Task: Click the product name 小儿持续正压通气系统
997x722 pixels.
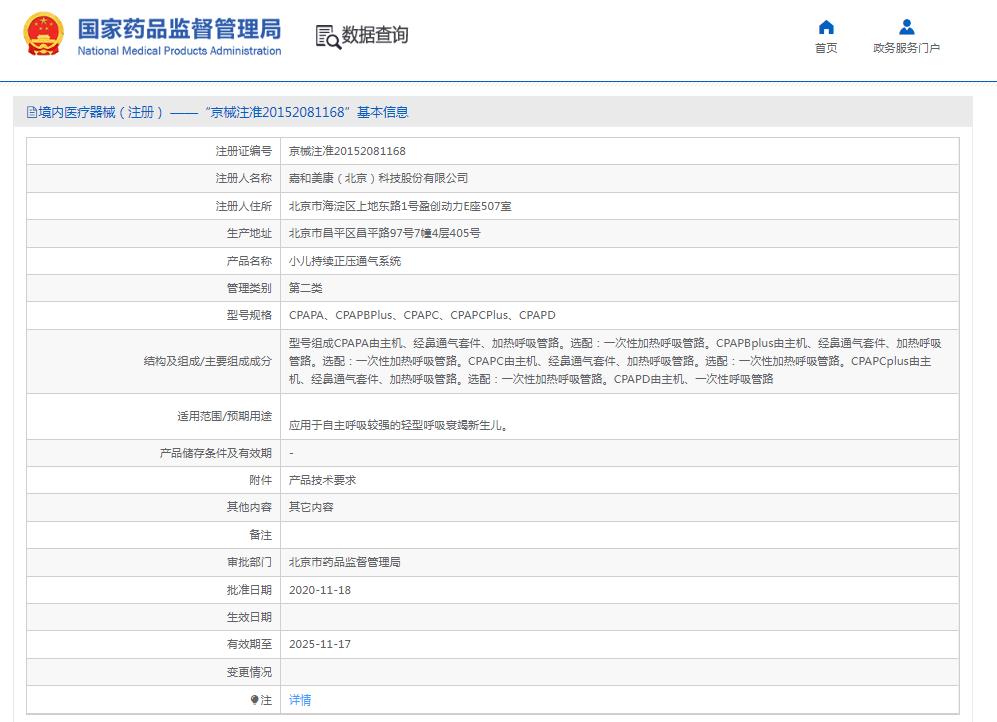Action: point(344,261)
